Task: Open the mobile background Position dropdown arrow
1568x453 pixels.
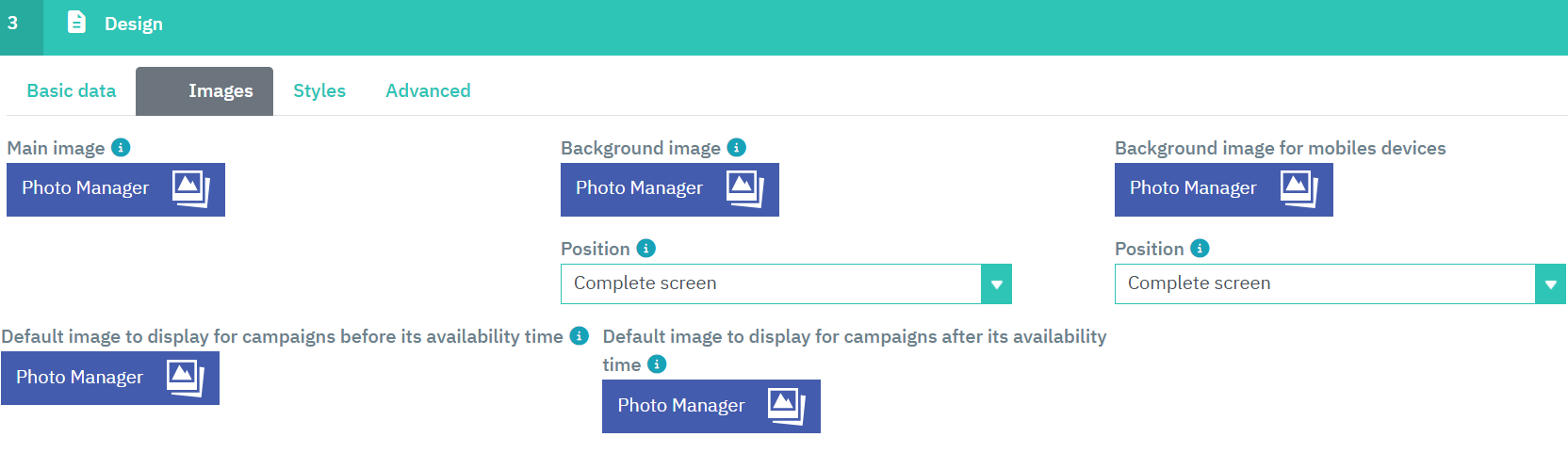Action: (x=1550, y=284)
